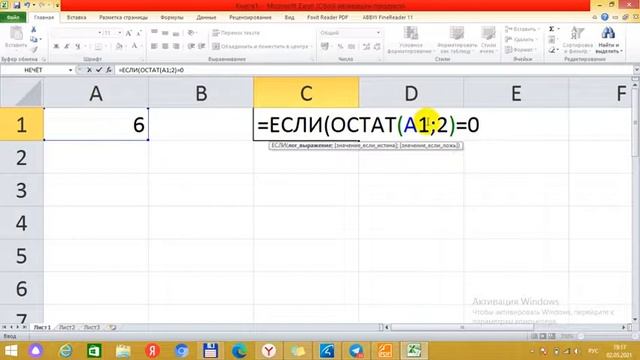The height and width of the screenshot is (360, 640).
Task: Open the Файл (File) tab
Action: [13, 18]
